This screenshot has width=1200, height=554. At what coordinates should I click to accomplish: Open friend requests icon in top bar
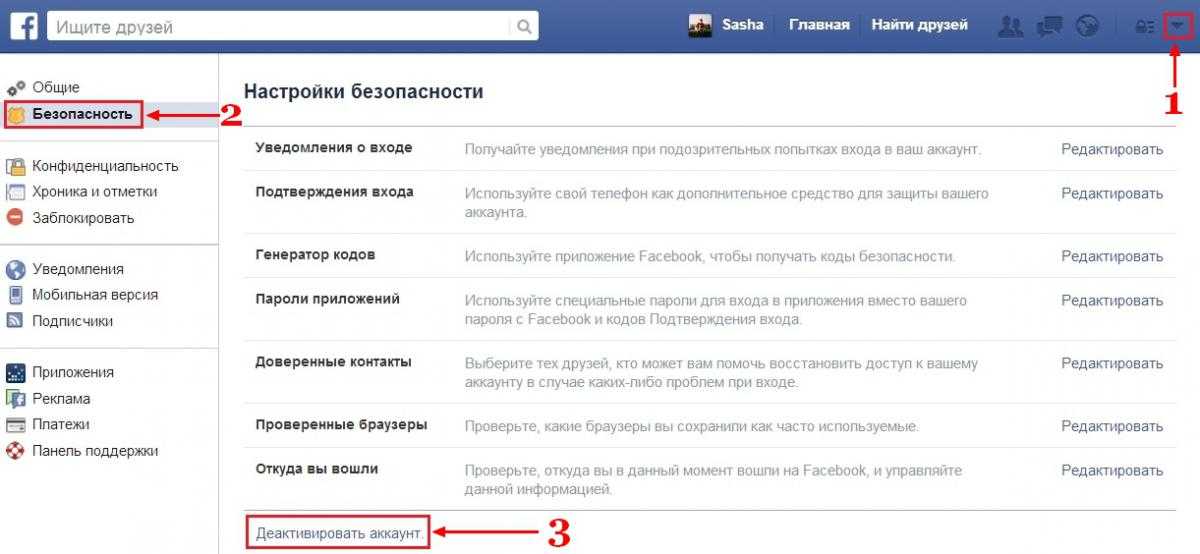(1011, 27)
